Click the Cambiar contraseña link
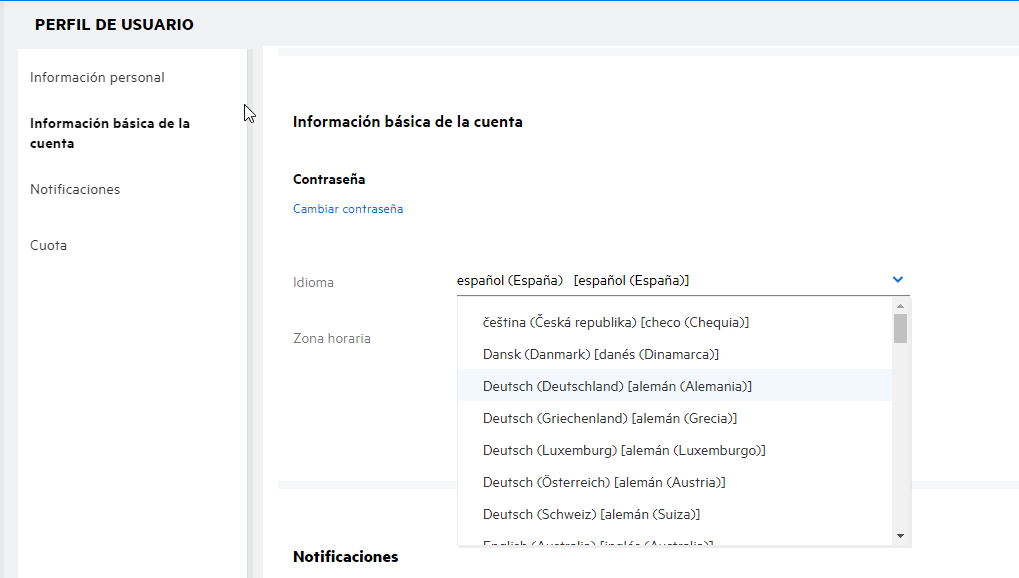Viewport: 1019px width, 578px height. [x=348, y=209]
